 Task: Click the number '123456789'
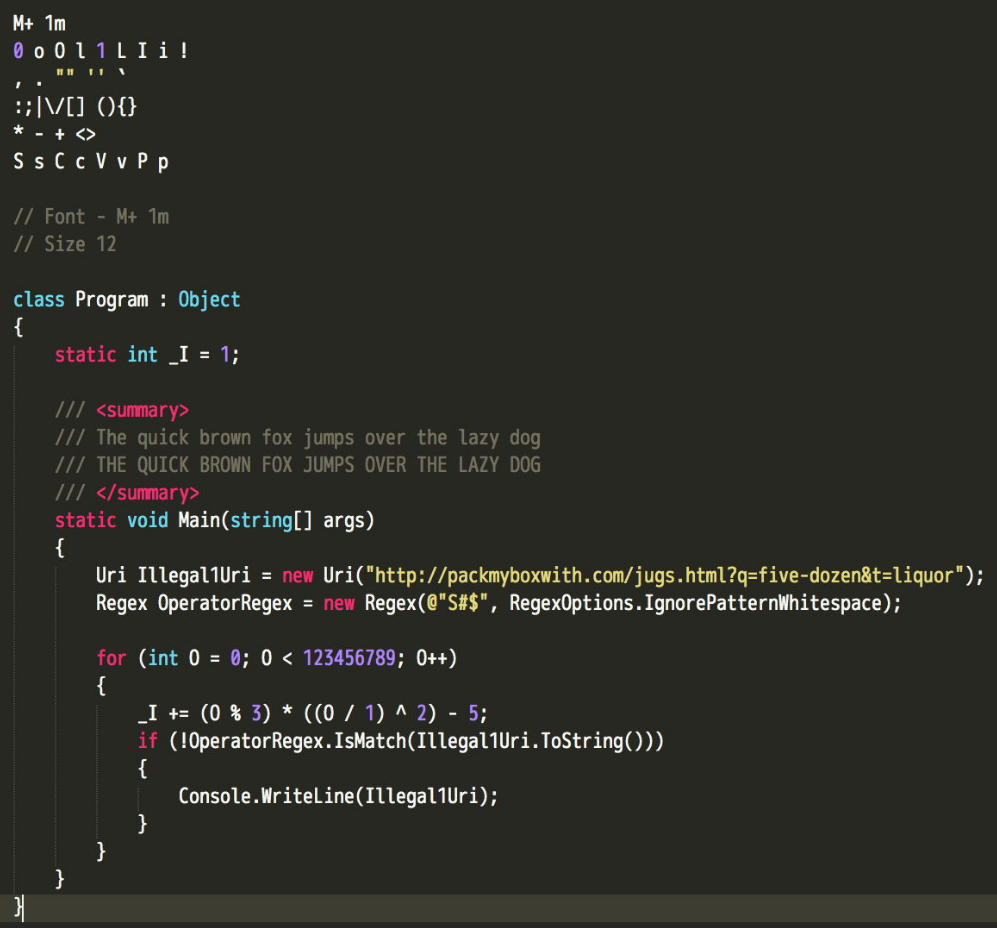(349, 658)
